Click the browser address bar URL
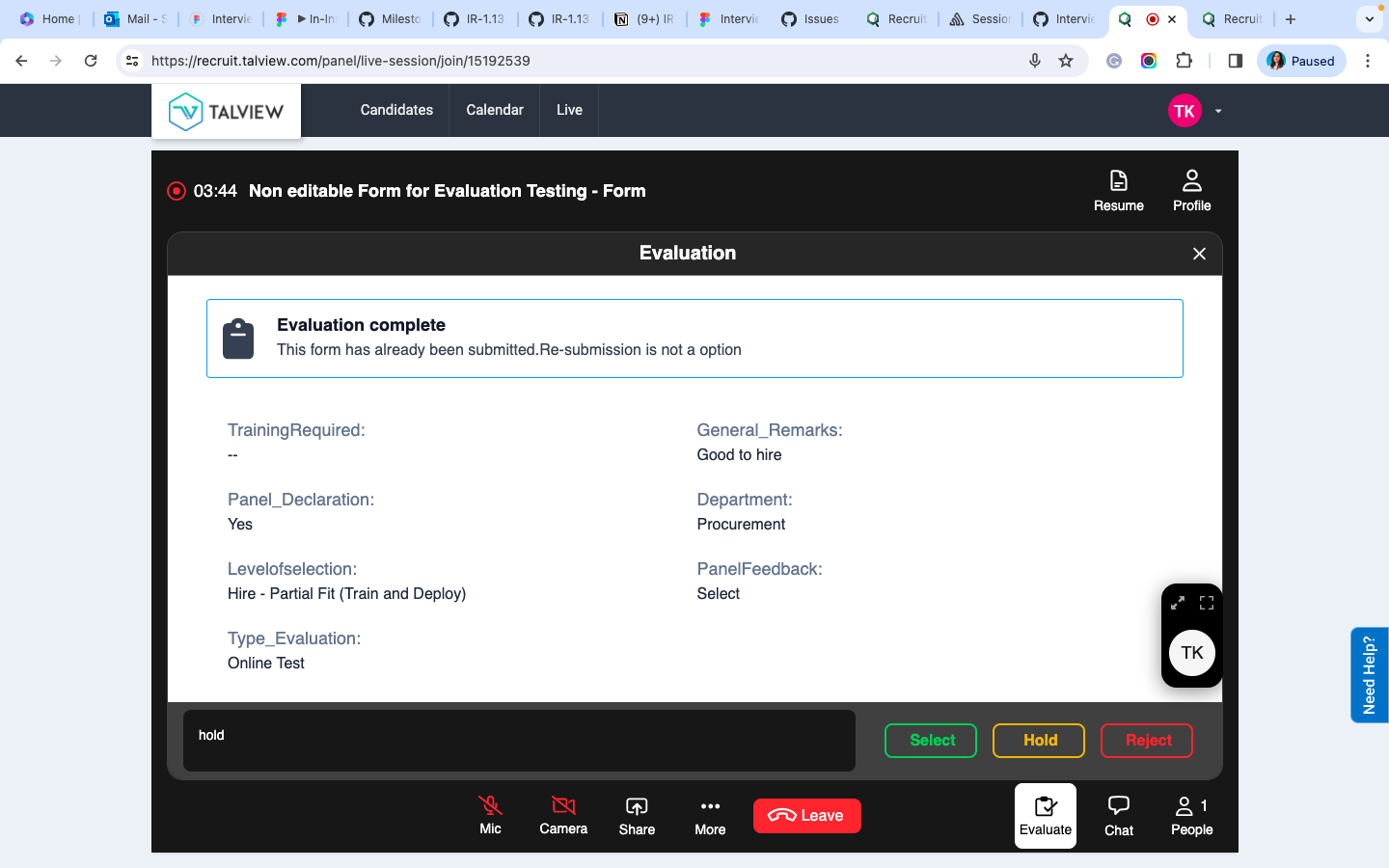 340,61
